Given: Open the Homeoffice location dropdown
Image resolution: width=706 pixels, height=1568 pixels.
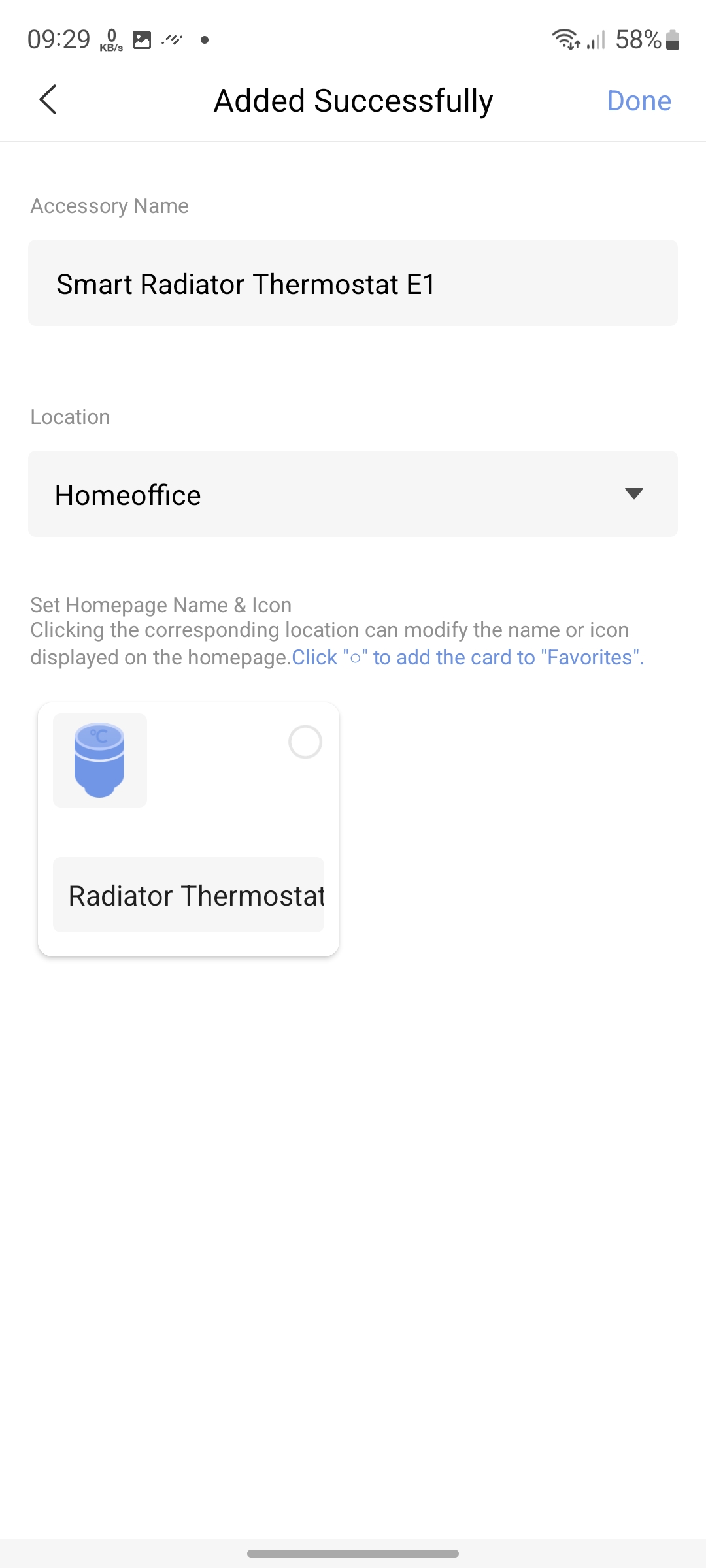Looking at the screenshot, I should click(327, 495).
